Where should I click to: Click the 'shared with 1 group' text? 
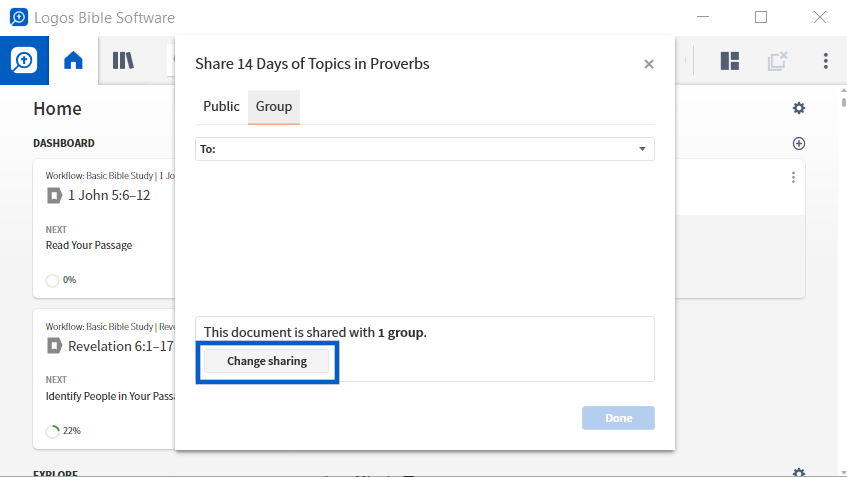[x=315, y=332]
